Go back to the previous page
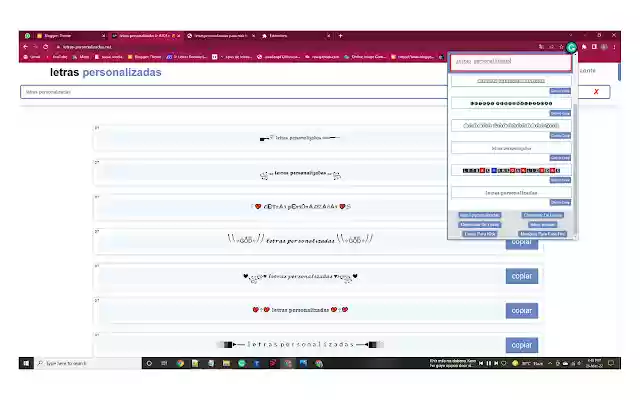 (25, 47)
